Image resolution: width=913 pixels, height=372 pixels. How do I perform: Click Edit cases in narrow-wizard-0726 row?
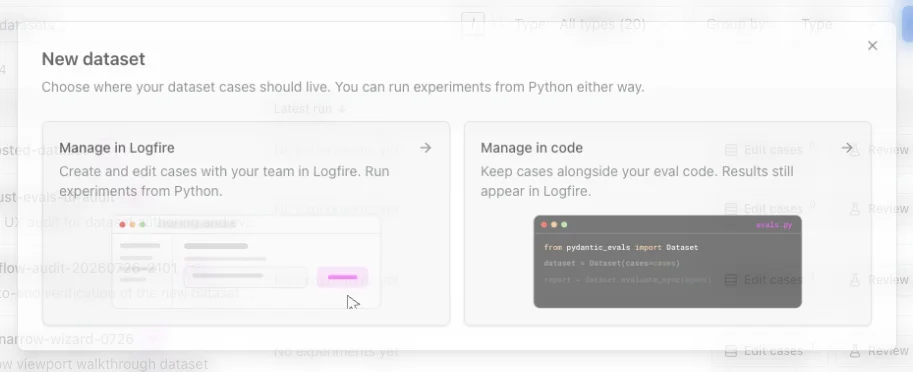coord(765,351)
